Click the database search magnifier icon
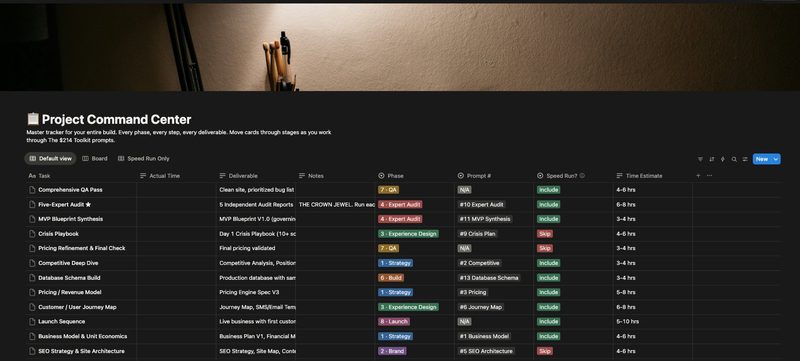Viewport: 800px width, 361px height. [x=734, y=159]
